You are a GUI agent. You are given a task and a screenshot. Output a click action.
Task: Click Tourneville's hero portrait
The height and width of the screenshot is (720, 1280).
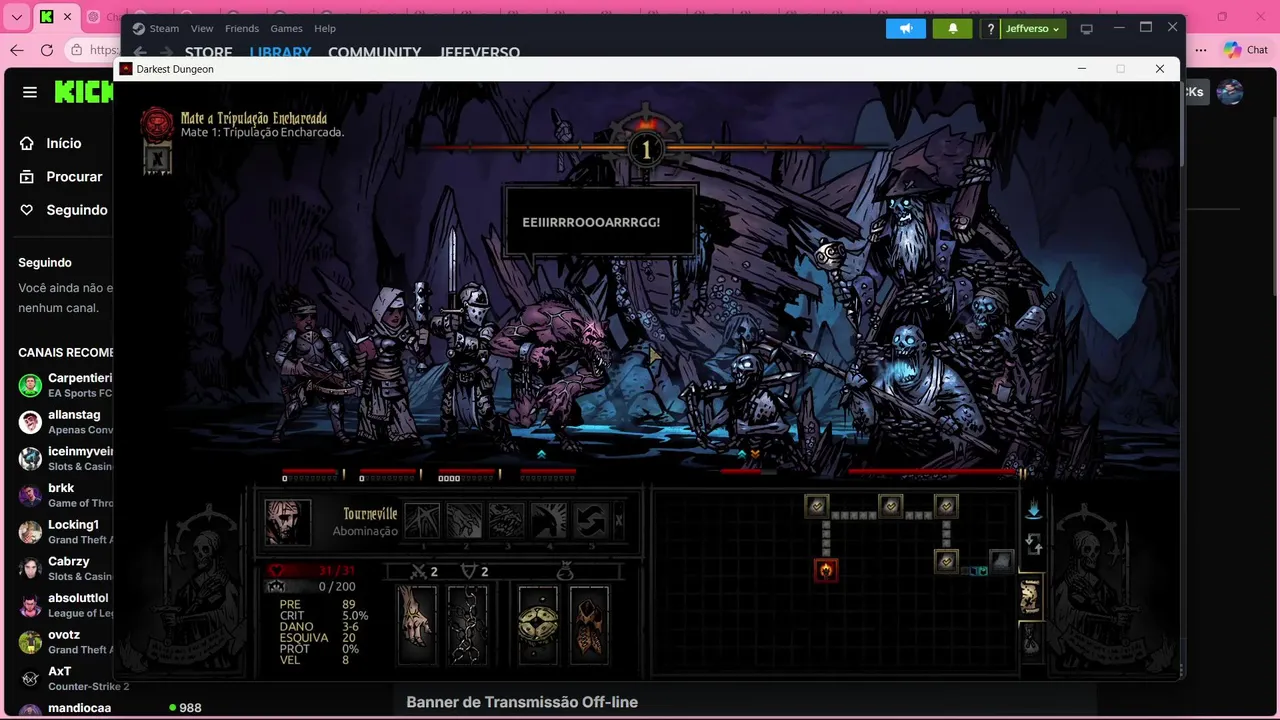pos(288,522)
